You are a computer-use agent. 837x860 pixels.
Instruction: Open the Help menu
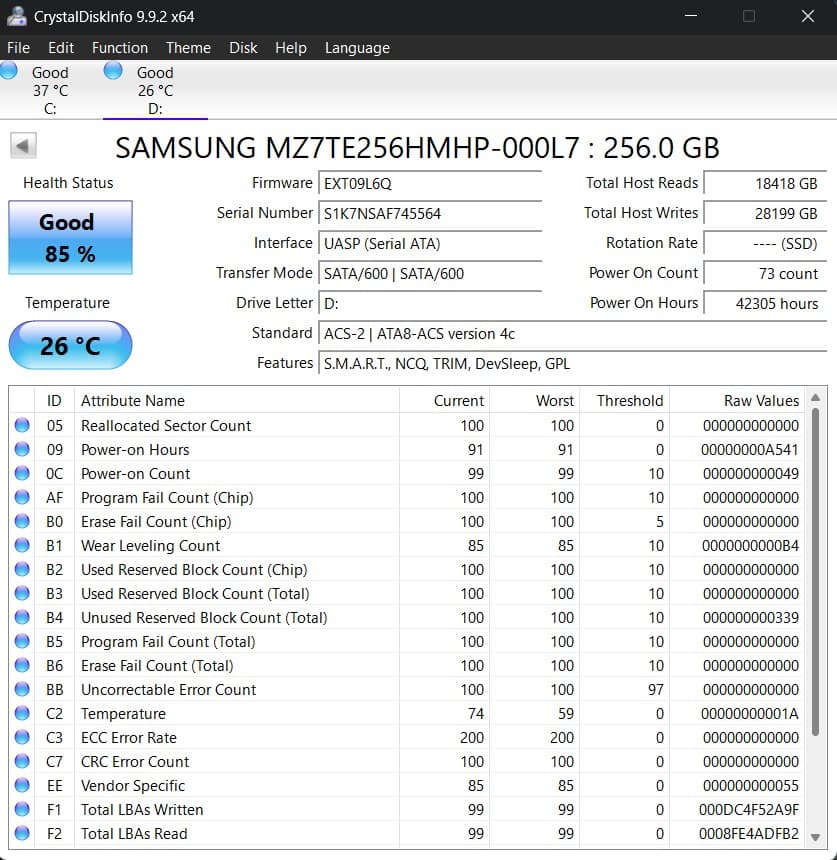(x=291, y=48)
